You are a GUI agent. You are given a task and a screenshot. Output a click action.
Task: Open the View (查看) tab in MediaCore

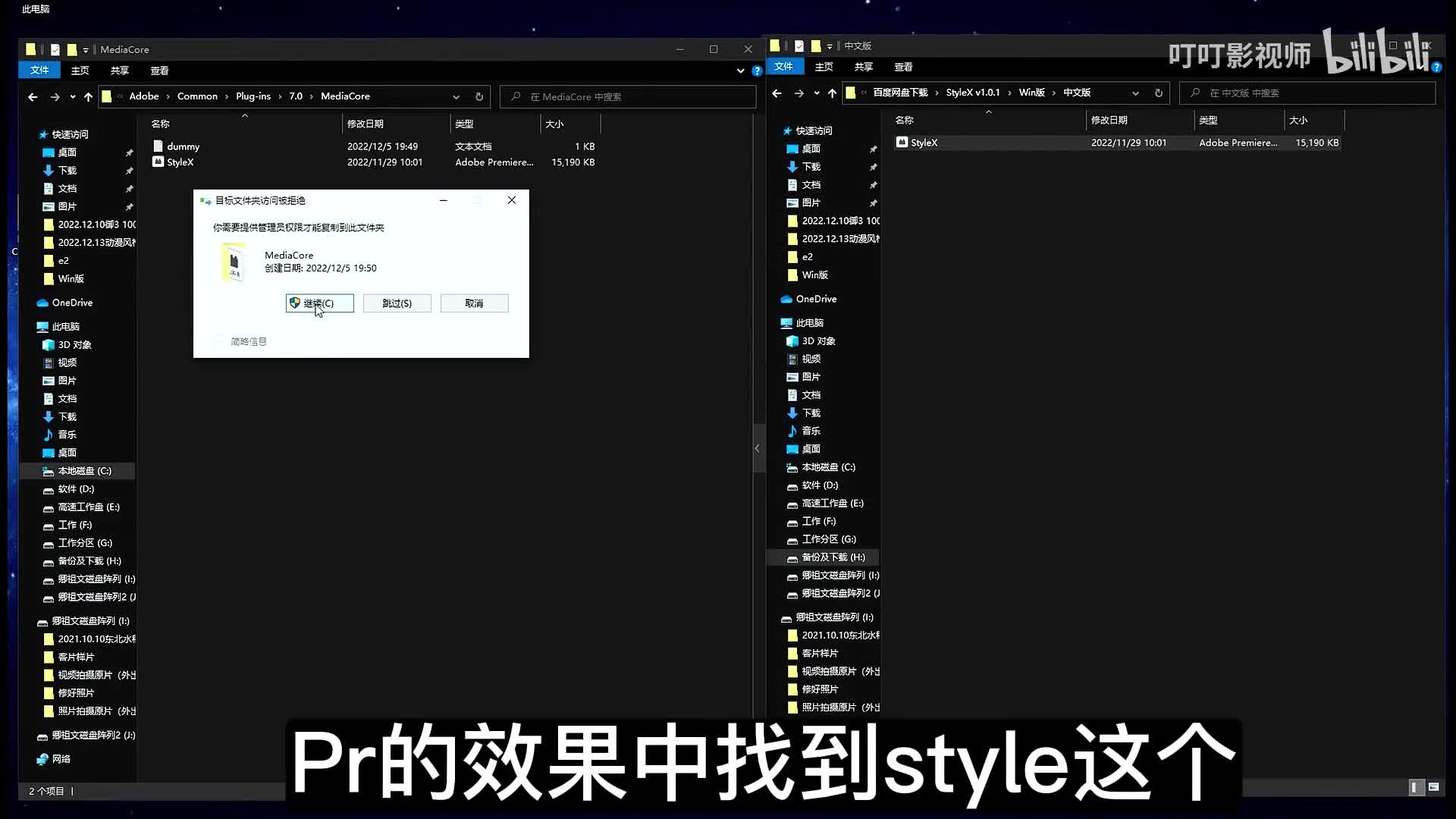(159, 71)
